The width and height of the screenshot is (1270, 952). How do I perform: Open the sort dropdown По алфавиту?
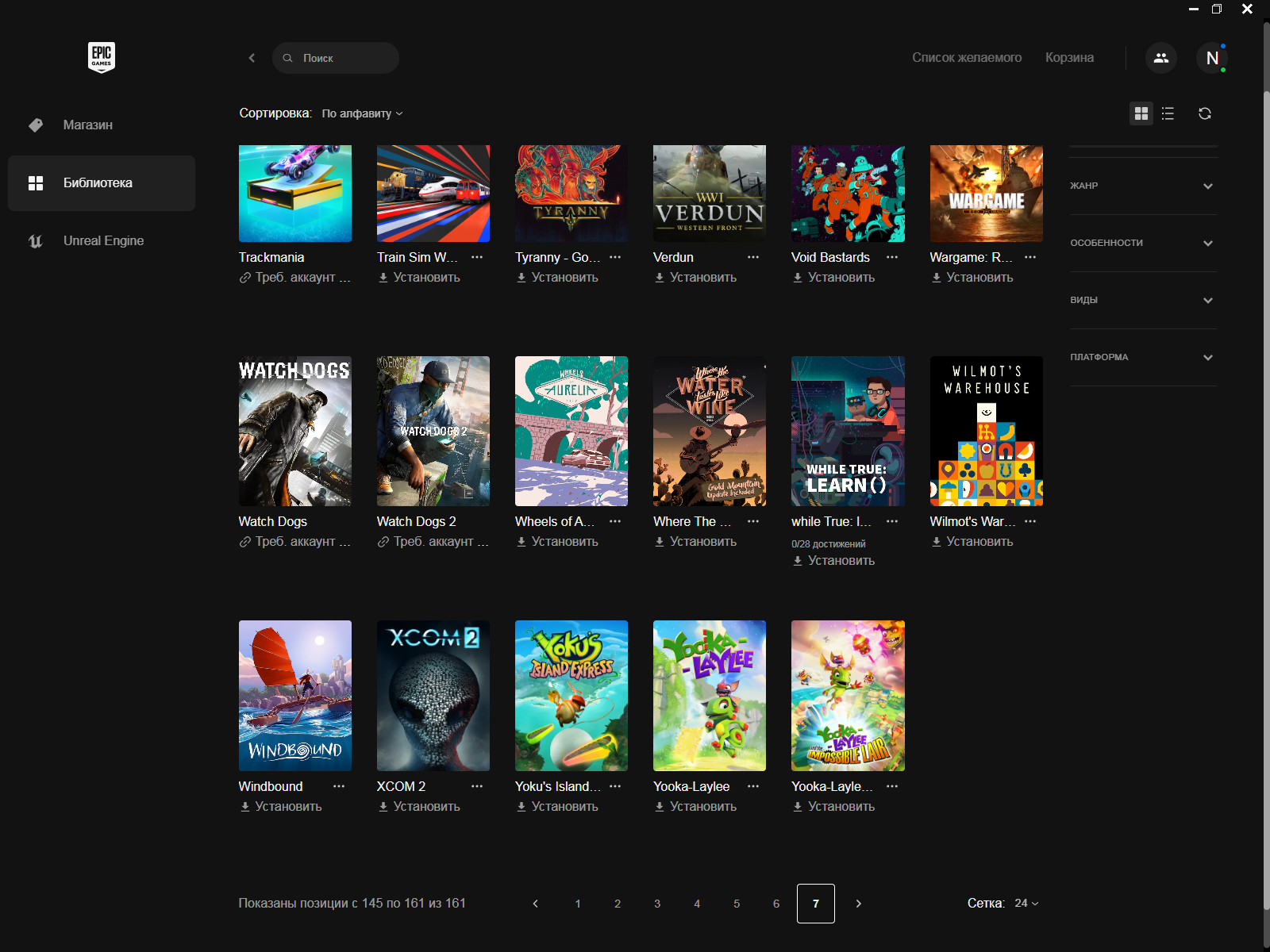(362, 113)
